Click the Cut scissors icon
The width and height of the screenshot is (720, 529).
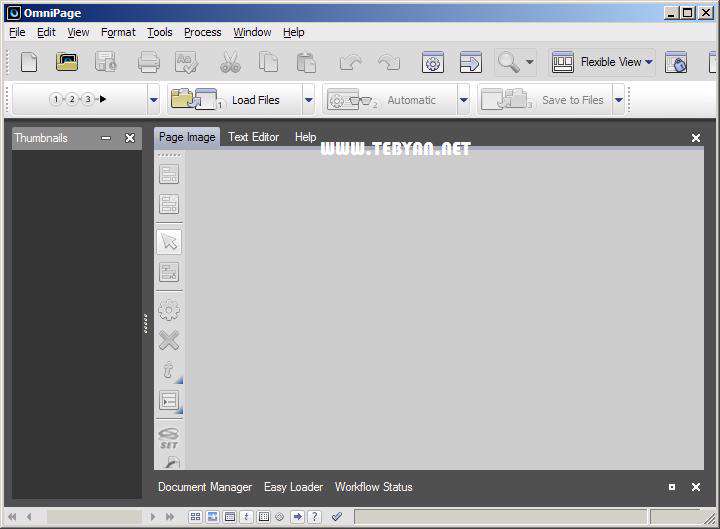230,62
